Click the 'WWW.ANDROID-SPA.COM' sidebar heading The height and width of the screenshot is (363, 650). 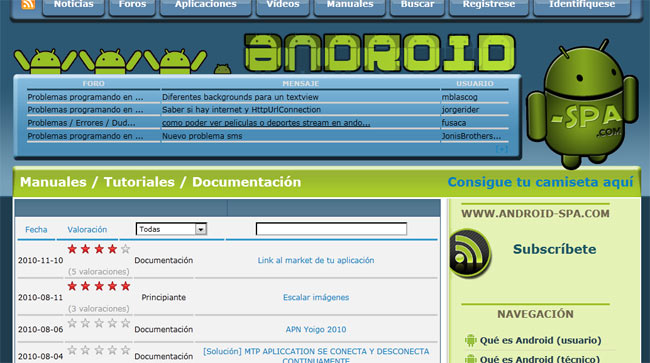coord(535,214)
